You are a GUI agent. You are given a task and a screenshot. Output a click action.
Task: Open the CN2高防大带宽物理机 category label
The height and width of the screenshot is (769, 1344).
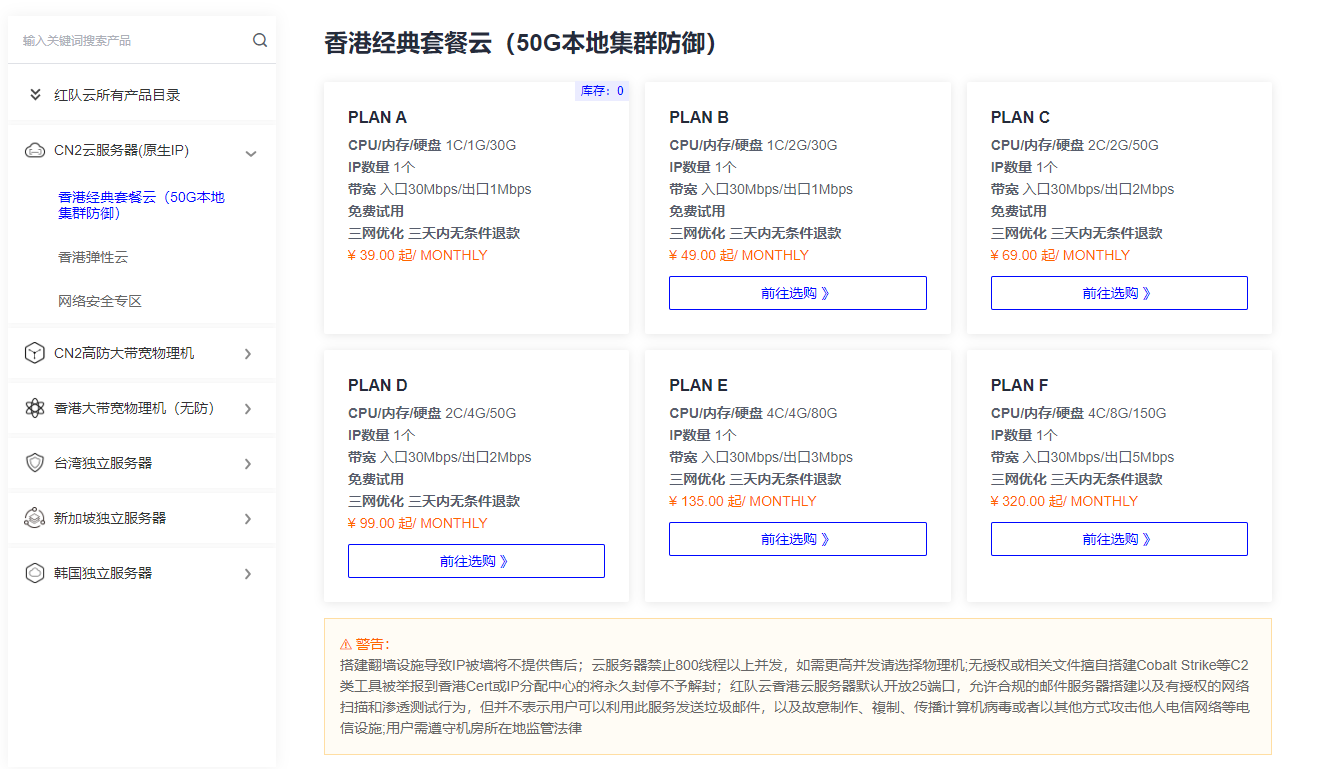[124, 353]
